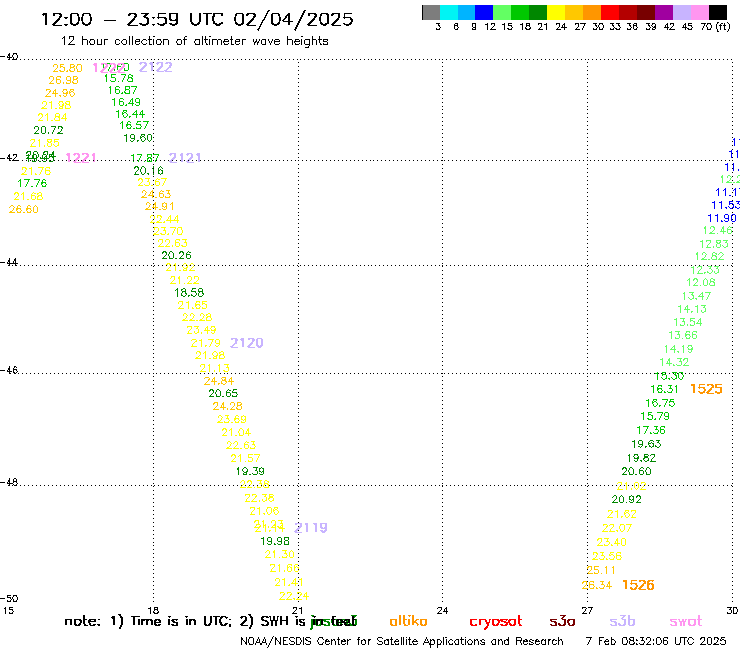Click the track time label 2122
The image size is (740, 650).
pyautogui.click(x=156, y=67)
